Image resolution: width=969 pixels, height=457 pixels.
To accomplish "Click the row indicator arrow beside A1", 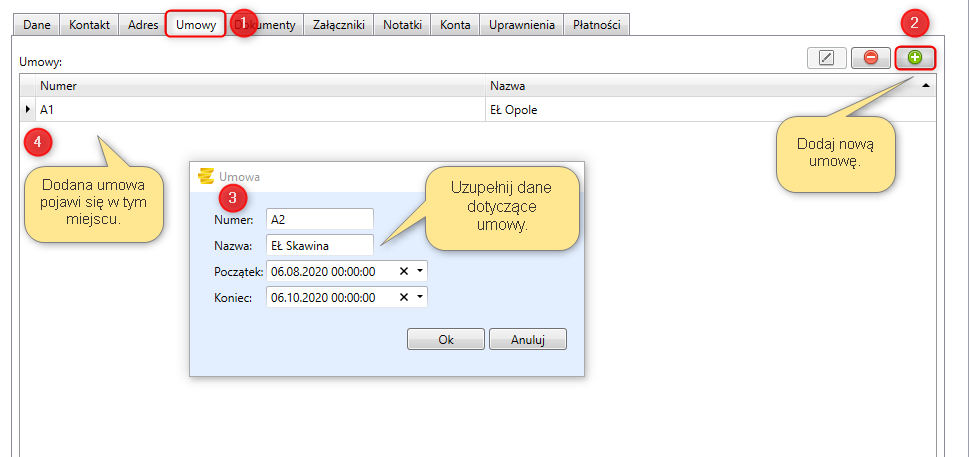I will pyautogui.click(x=28, y=110).
